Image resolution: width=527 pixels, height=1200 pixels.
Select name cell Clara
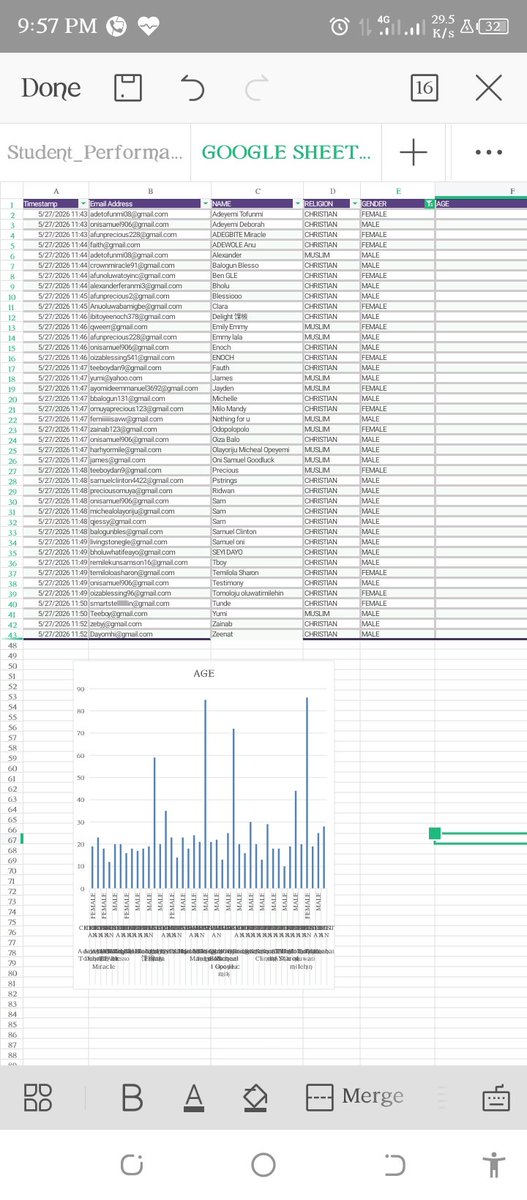pyautogui.click(x=257, y=306)
